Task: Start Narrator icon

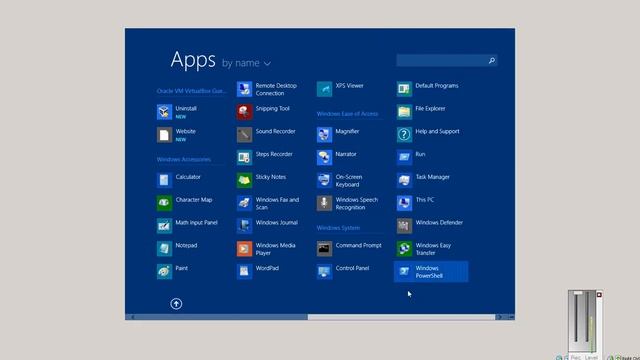Action: pyautogui.click(x=324, y=158)
